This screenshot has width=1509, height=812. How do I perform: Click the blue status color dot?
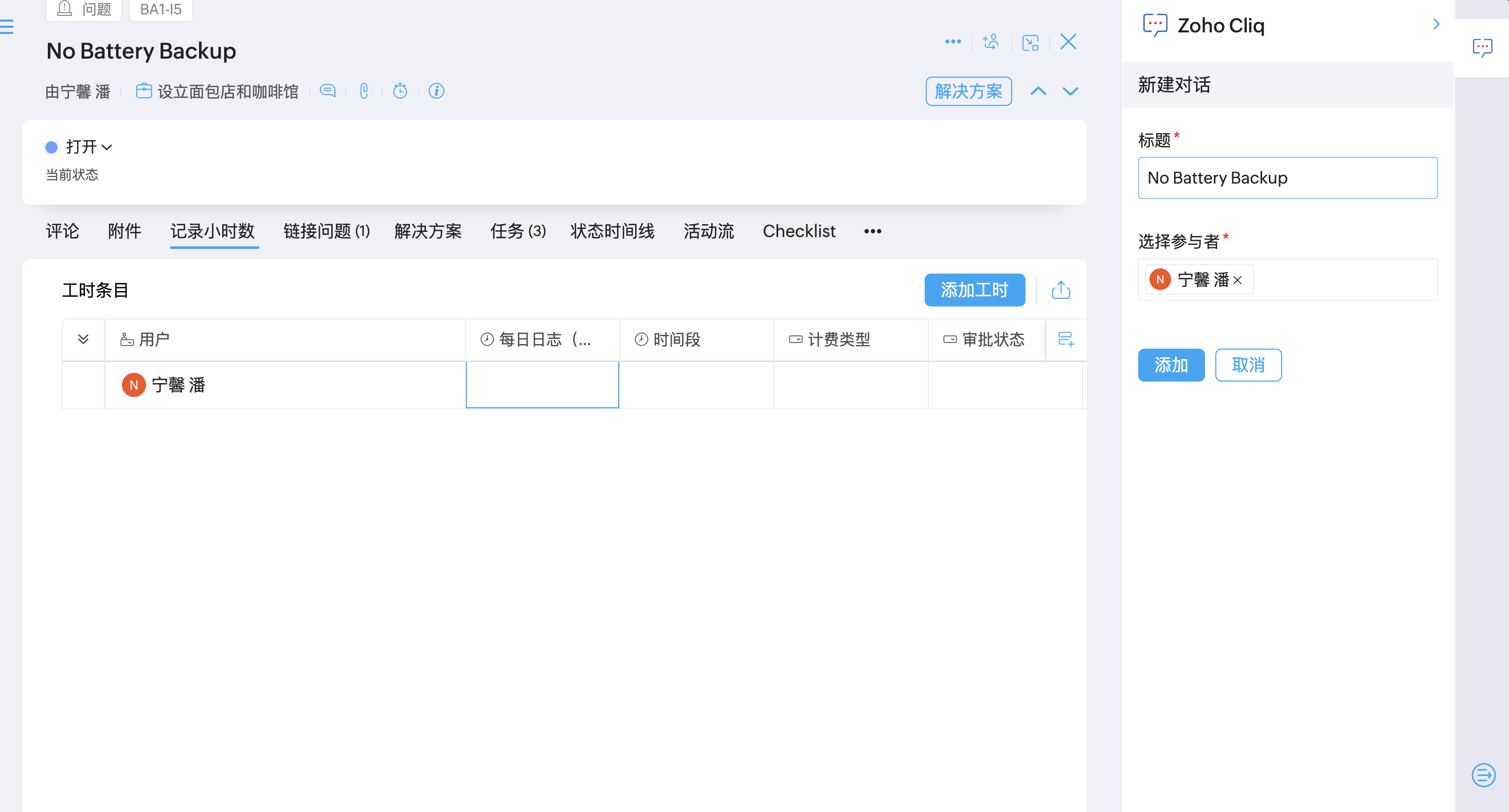51,147
